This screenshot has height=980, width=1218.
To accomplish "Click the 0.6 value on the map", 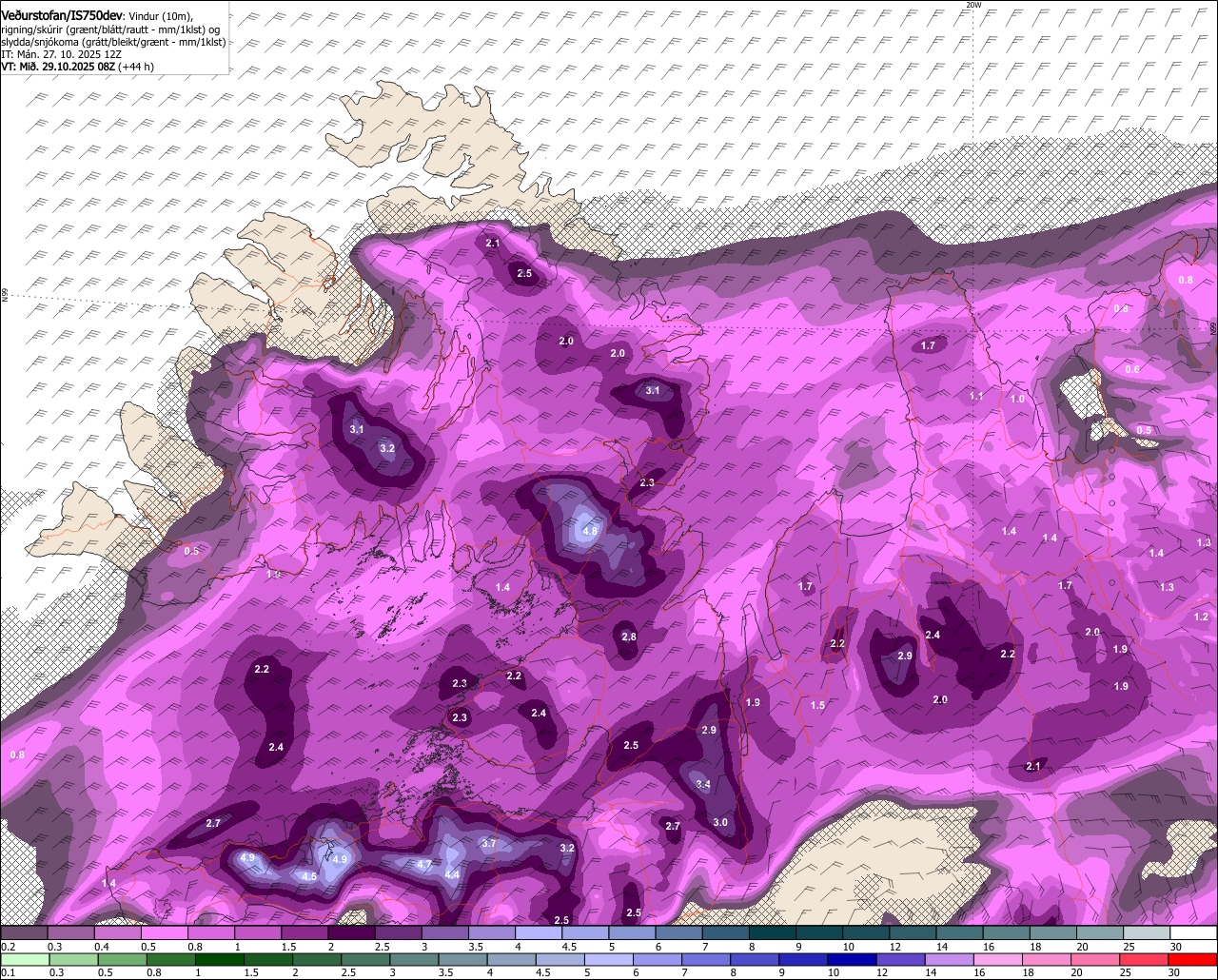I will tap(1132, 369).
